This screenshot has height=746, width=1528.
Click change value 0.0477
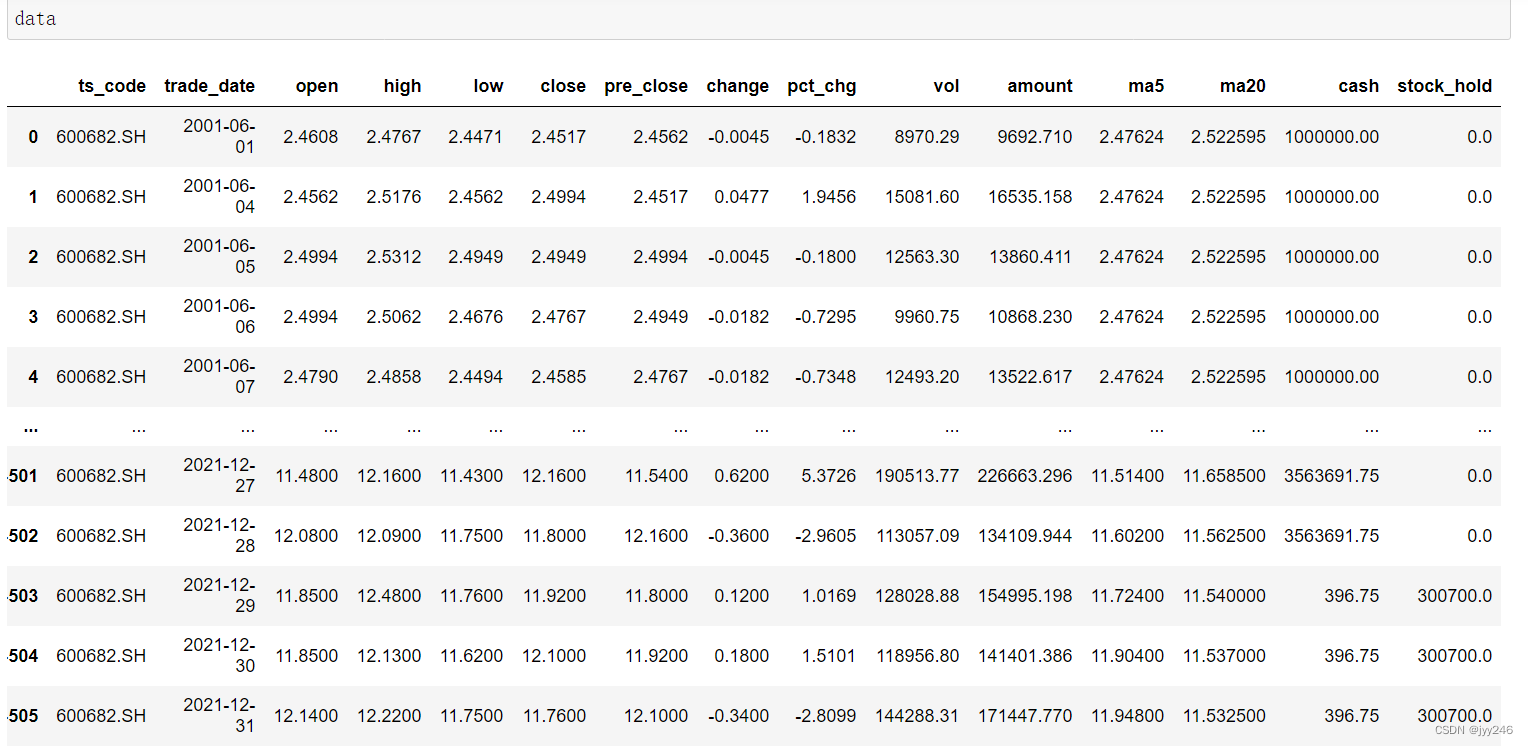tap(742, 197)
